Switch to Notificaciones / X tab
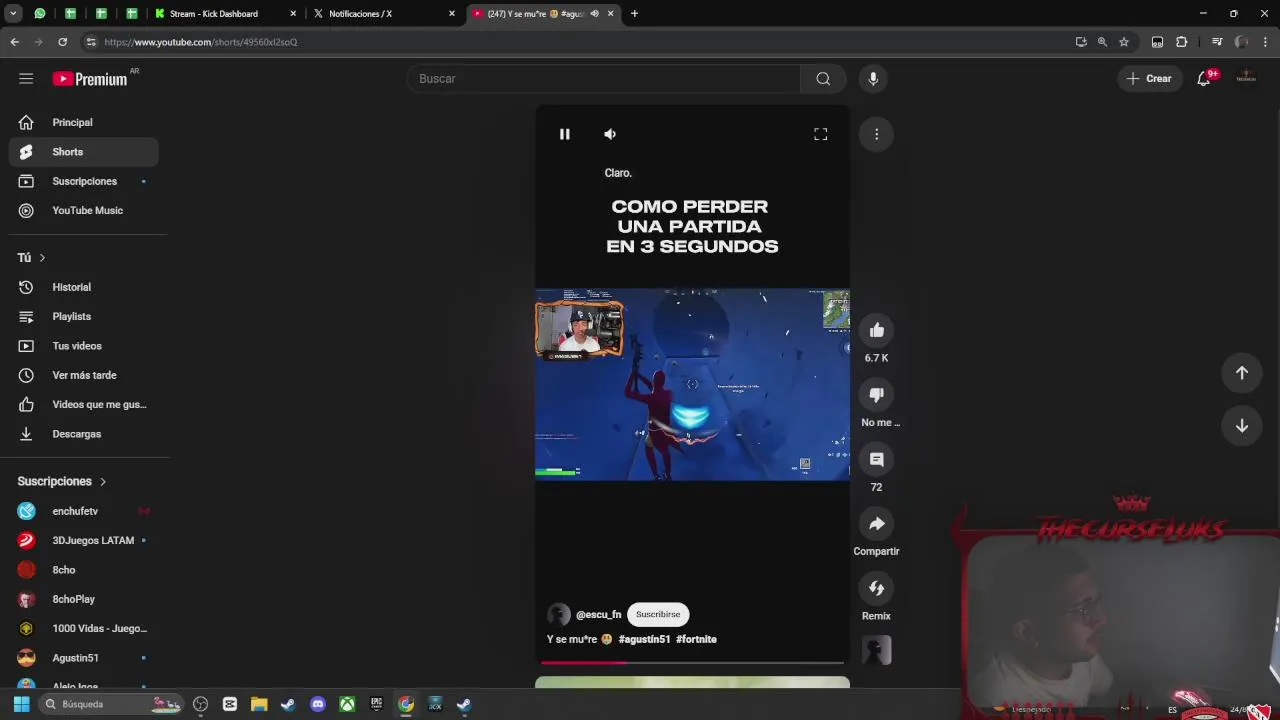The image size is (1280, 720). (x=383, y=14)
